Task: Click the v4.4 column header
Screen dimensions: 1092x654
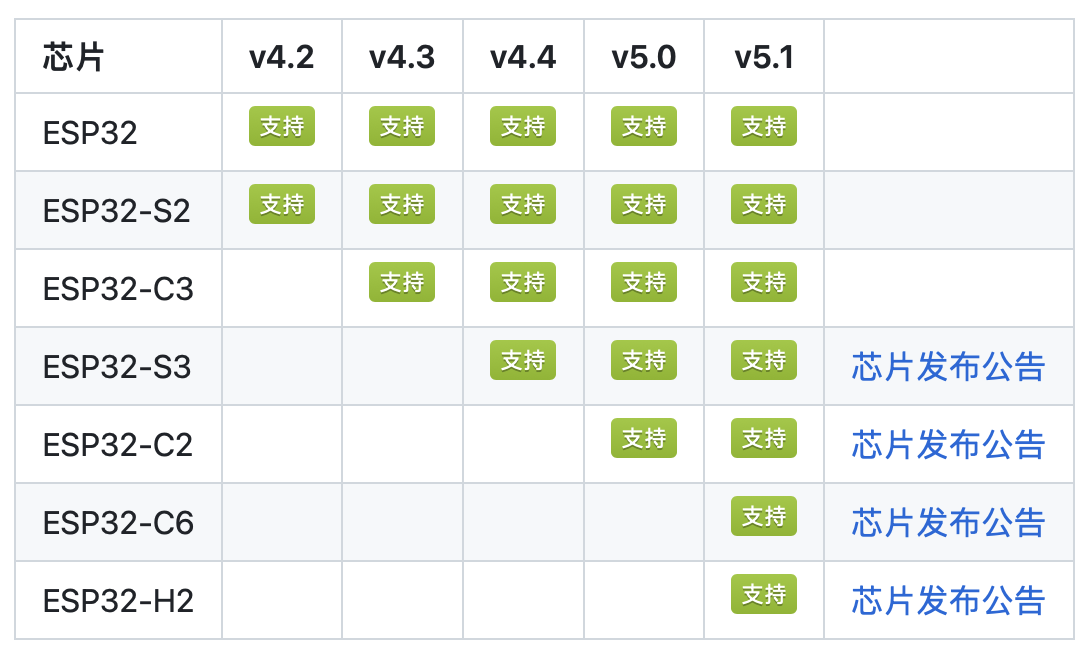Action: [x=523, y=57]
